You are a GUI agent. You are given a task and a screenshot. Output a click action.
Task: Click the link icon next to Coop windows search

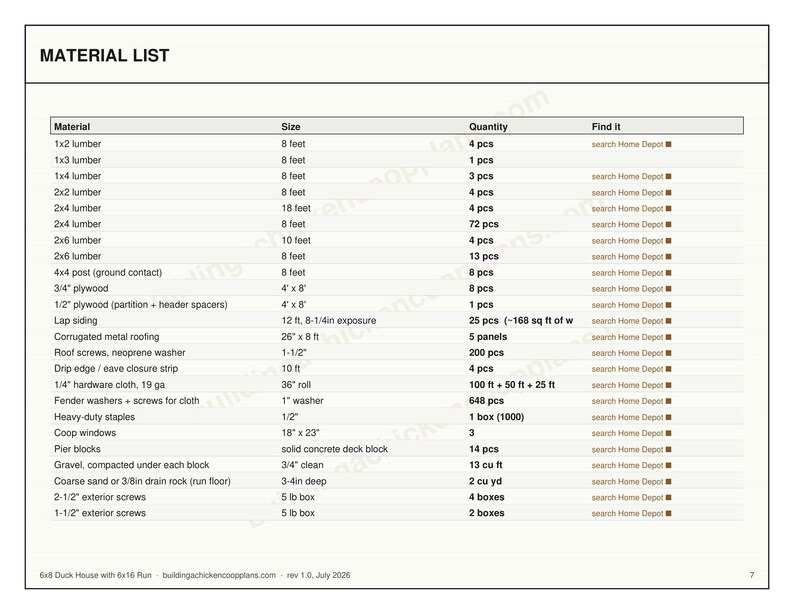point(668,433)
